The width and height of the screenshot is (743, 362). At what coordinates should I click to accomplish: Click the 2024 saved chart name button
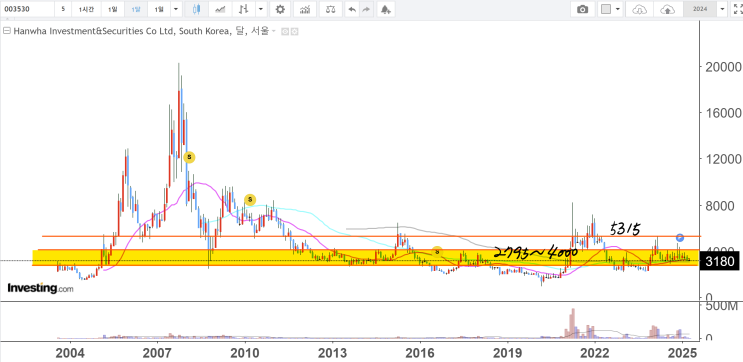[700, 9]
